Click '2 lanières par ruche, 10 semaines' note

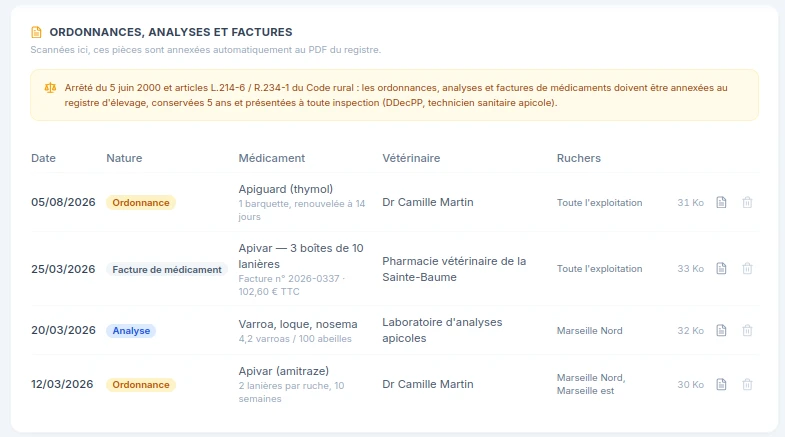click(x=291, y=392)
